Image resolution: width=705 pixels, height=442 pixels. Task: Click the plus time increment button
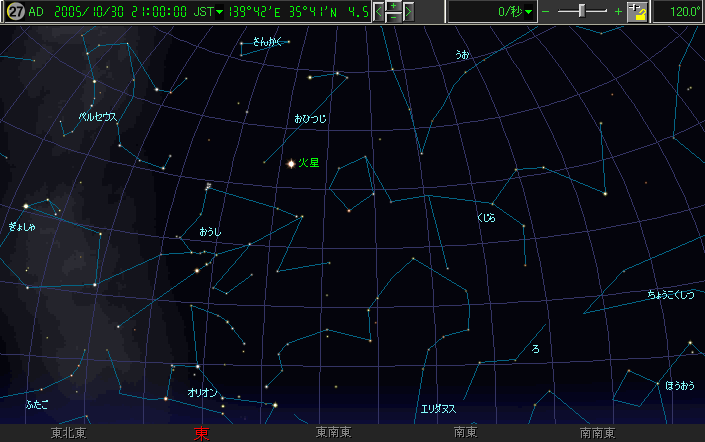[394, 7]
